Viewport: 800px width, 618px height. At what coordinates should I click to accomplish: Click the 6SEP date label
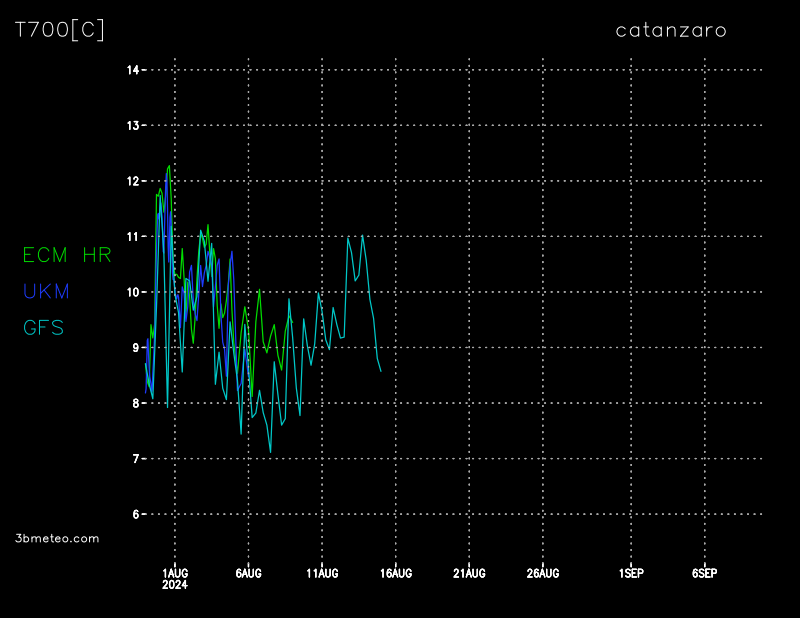[704, 573]
